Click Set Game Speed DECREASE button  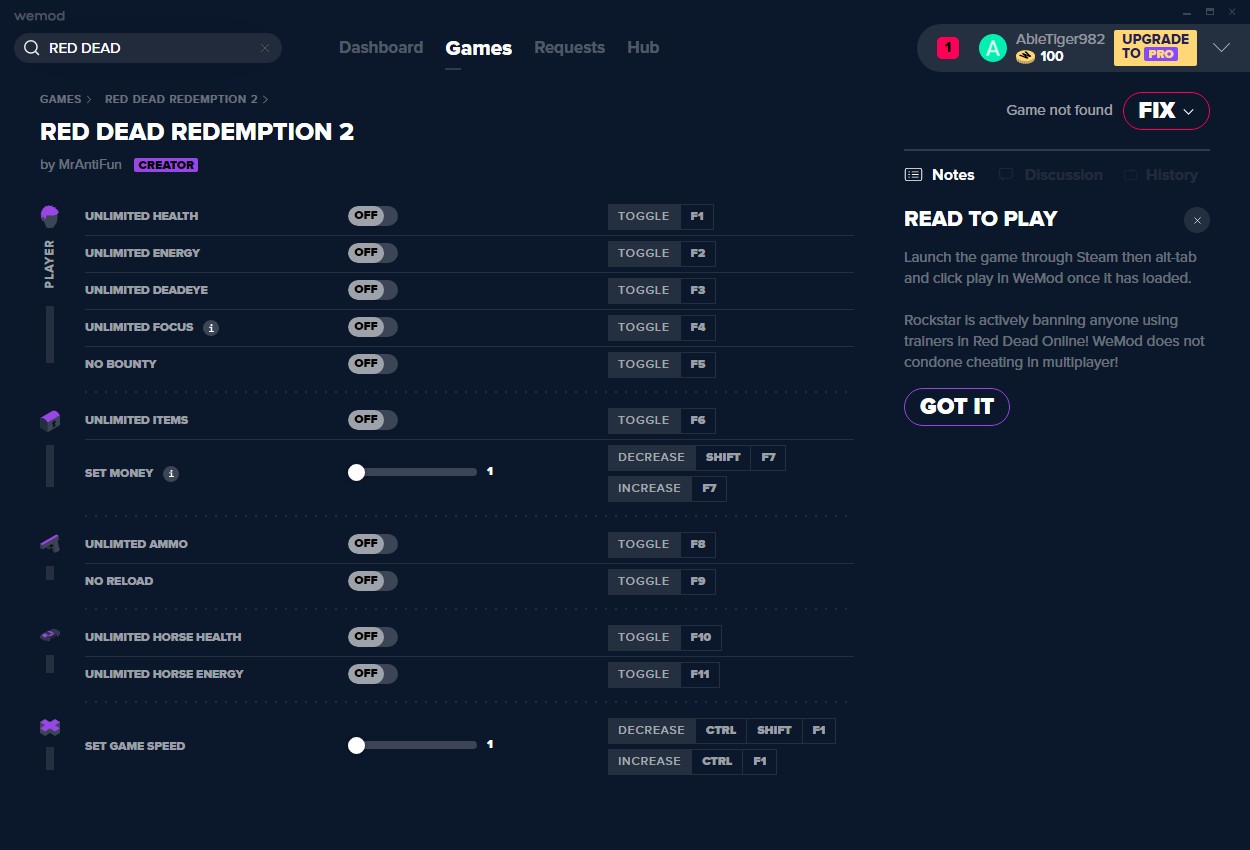[651, 730]
